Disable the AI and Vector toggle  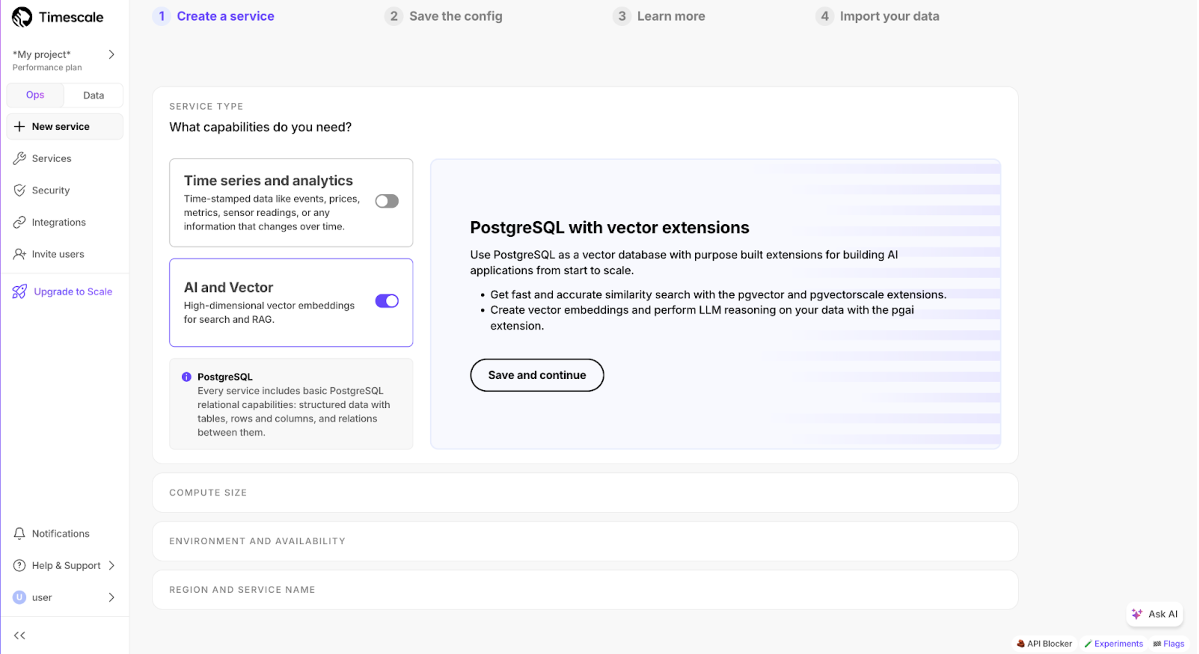click(387, 301)
